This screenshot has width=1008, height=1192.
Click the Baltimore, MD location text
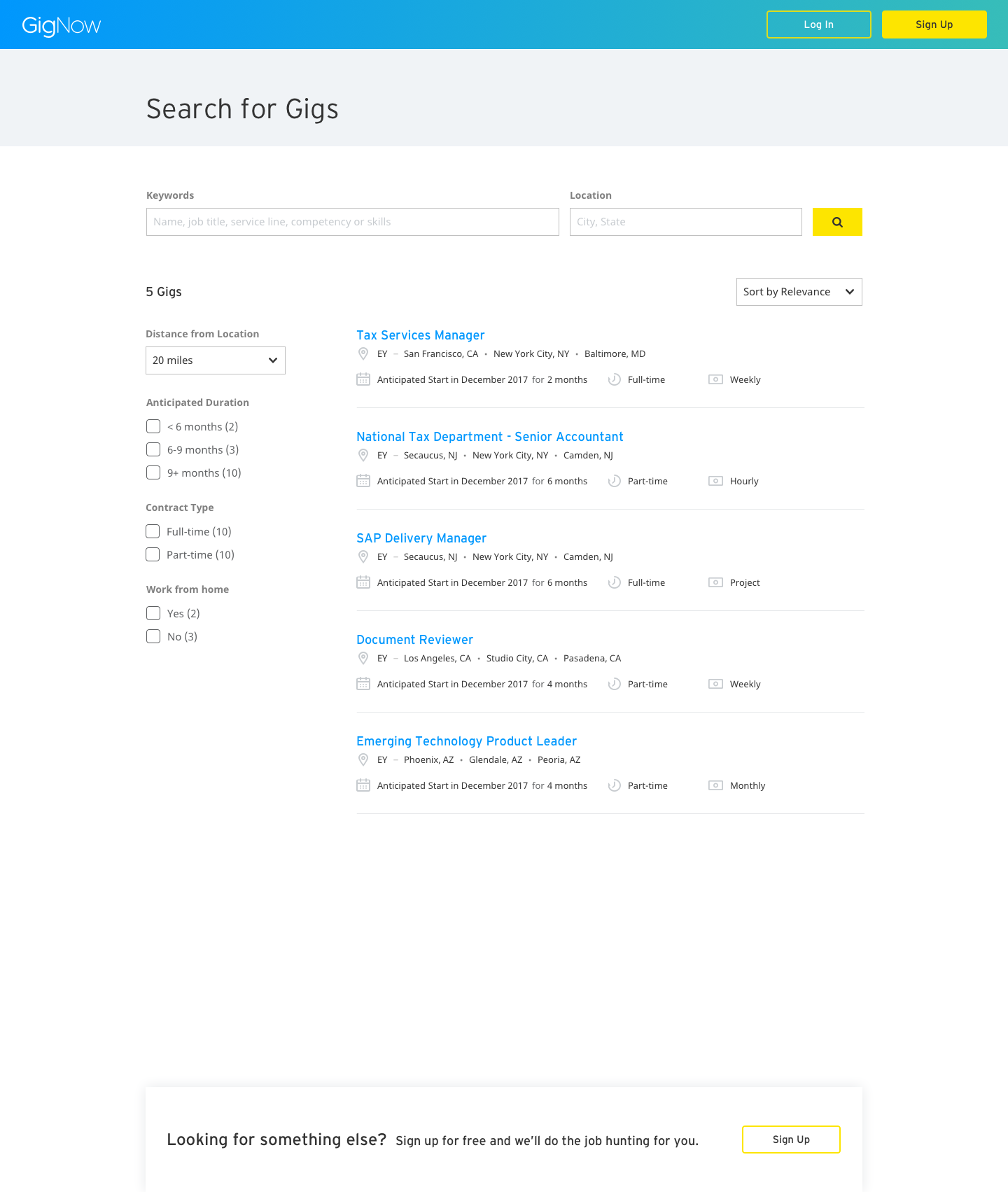point(615,353)
